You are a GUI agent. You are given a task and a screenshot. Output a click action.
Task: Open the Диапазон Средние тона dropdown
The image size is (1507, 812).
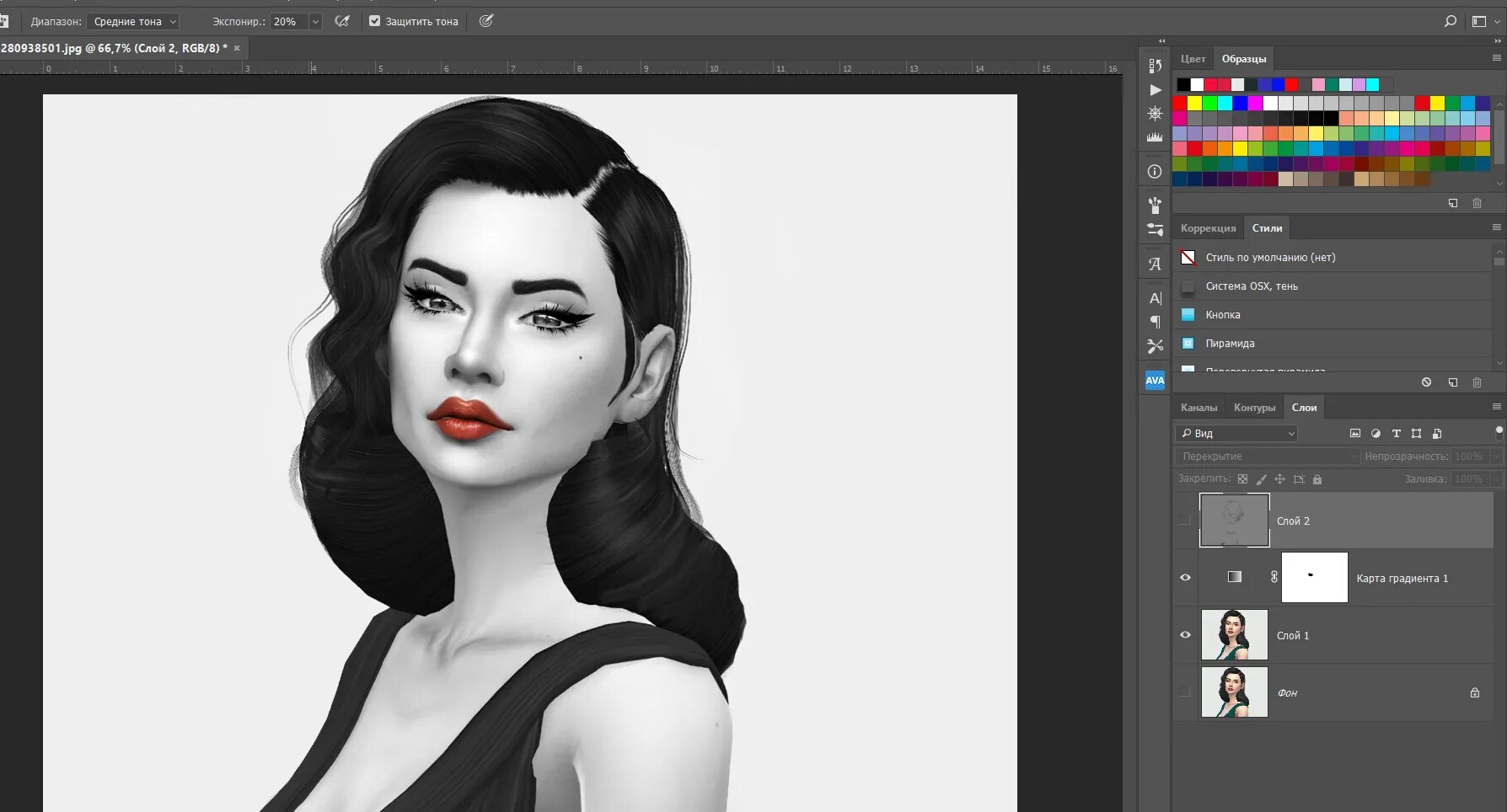(x=132, y=21)
